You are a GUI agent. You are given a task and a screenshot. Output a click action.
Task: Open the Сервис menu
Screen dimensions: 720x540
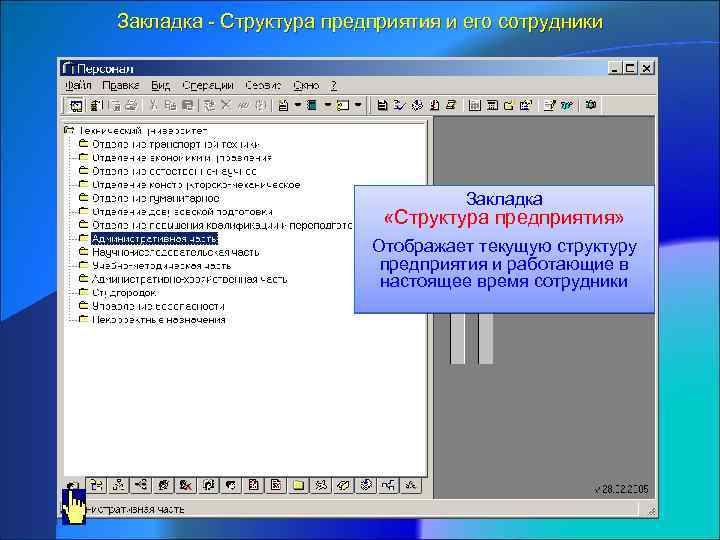263,85
